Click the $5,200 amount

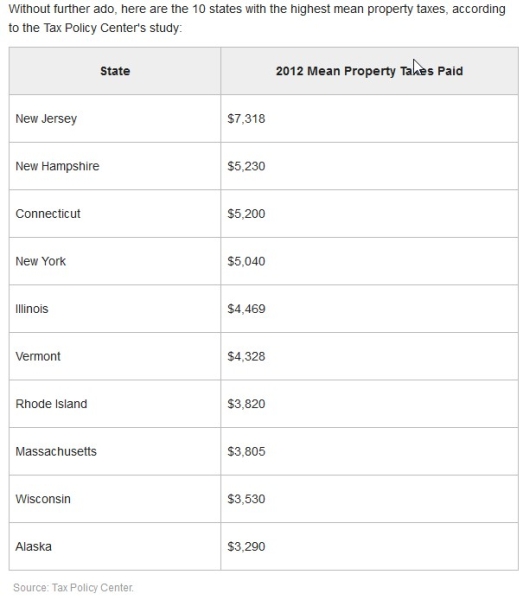click(x=246, y=214)
